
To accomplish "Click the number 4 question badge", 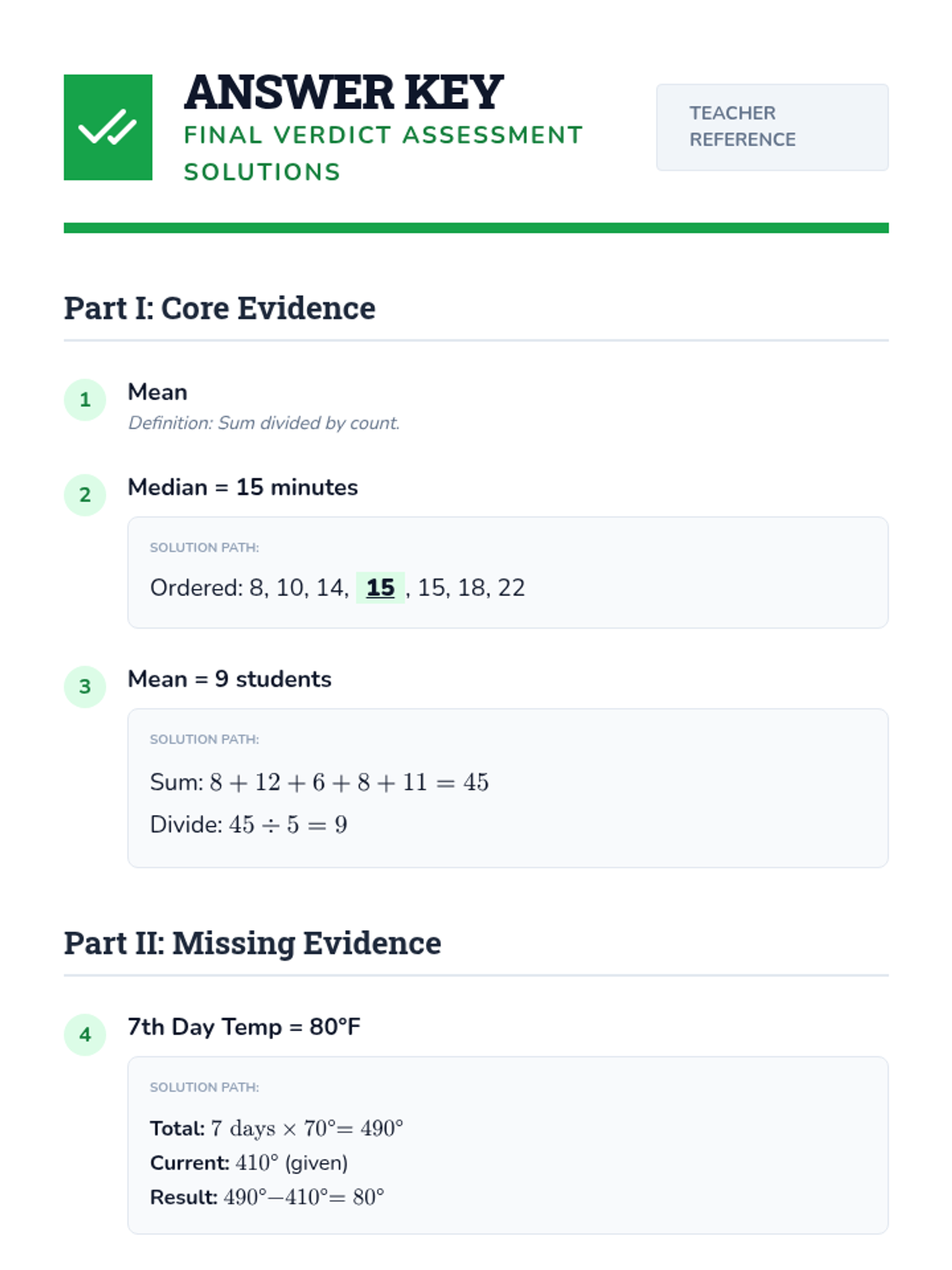I will (85, 1035).
